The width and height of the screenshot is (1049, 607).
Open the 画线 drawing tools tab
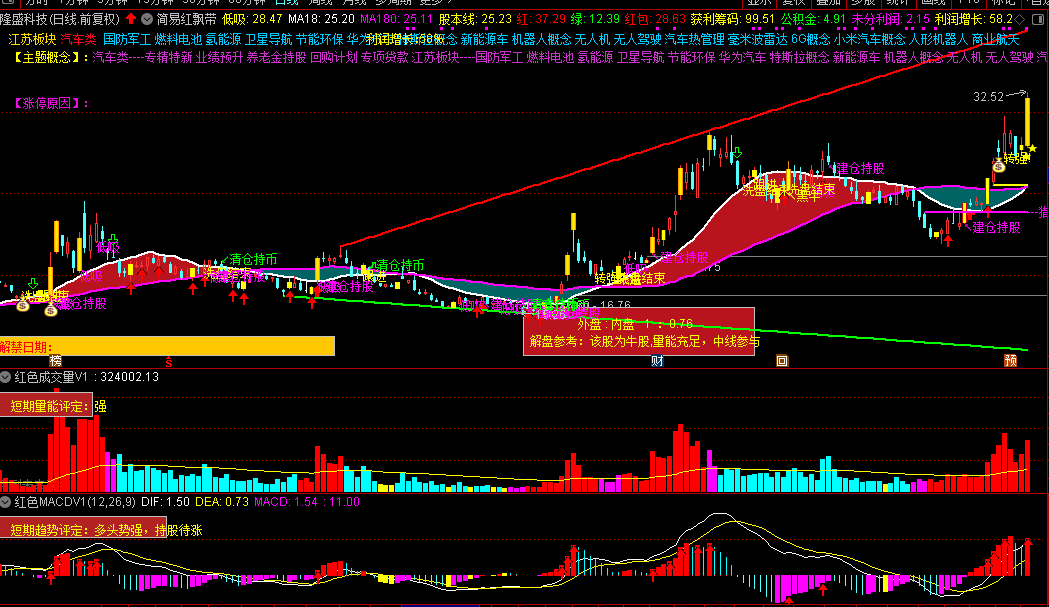pyautogui.click(x=934, y=3)
